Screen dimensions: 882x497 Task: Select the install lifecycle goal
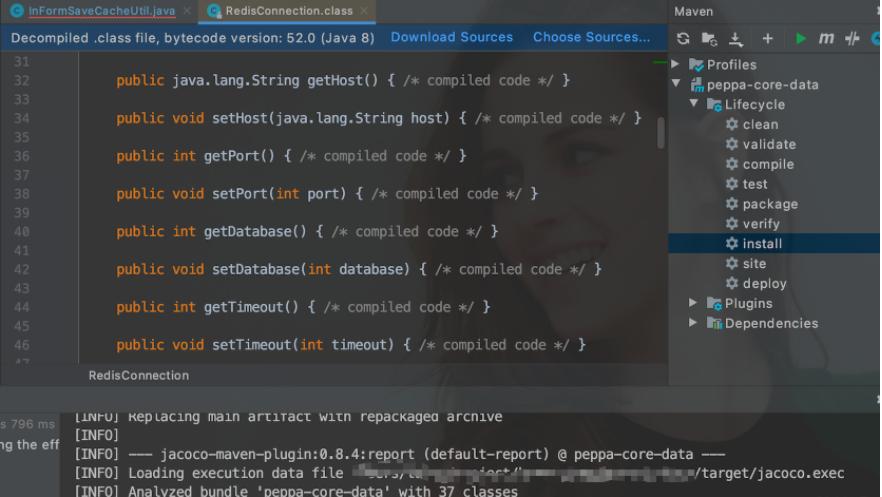click(762, 244)
